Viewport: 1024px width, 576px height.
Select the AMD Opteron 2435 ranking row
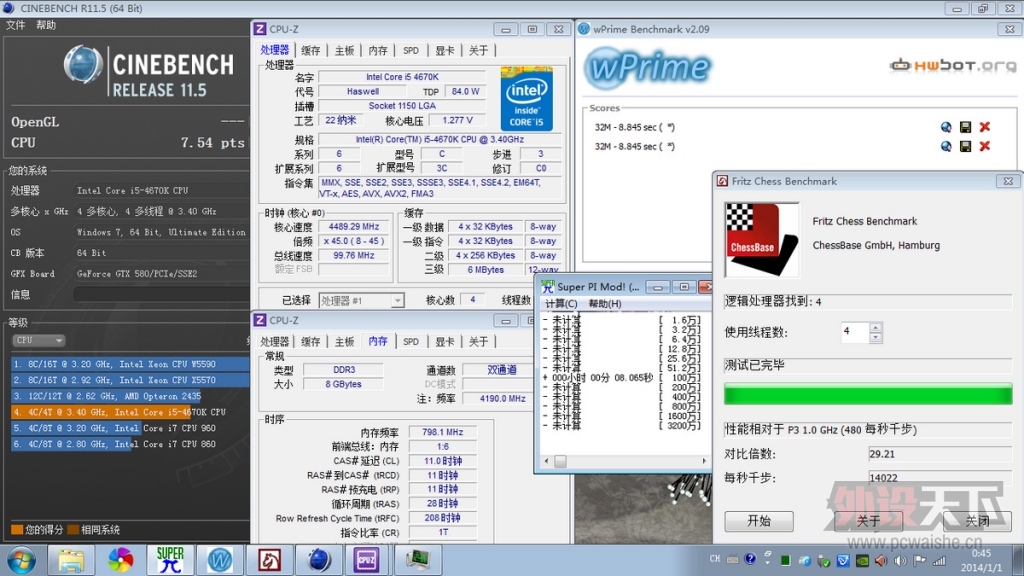coord(130,396)
